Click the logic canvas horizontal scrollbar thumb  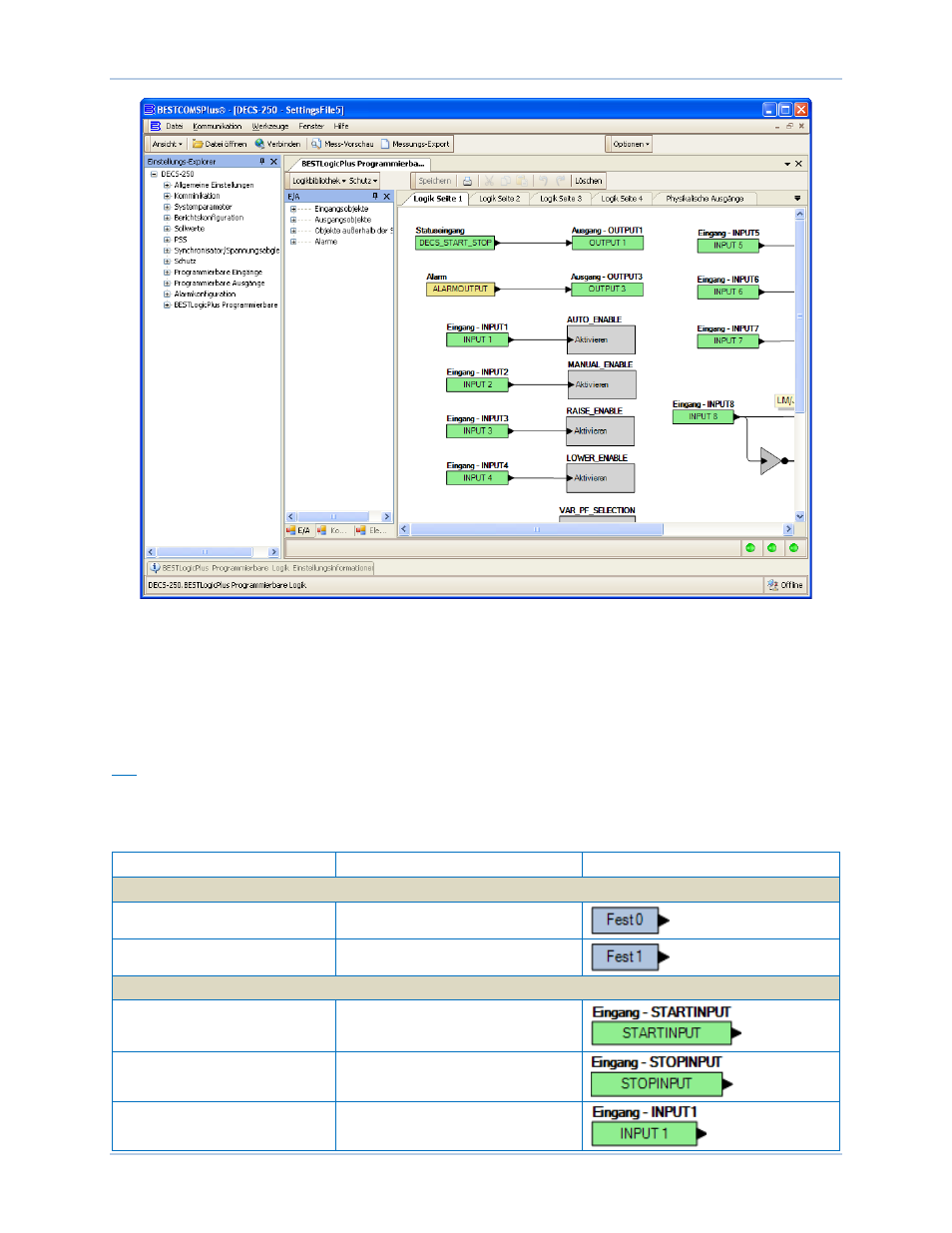click(537, 529)
